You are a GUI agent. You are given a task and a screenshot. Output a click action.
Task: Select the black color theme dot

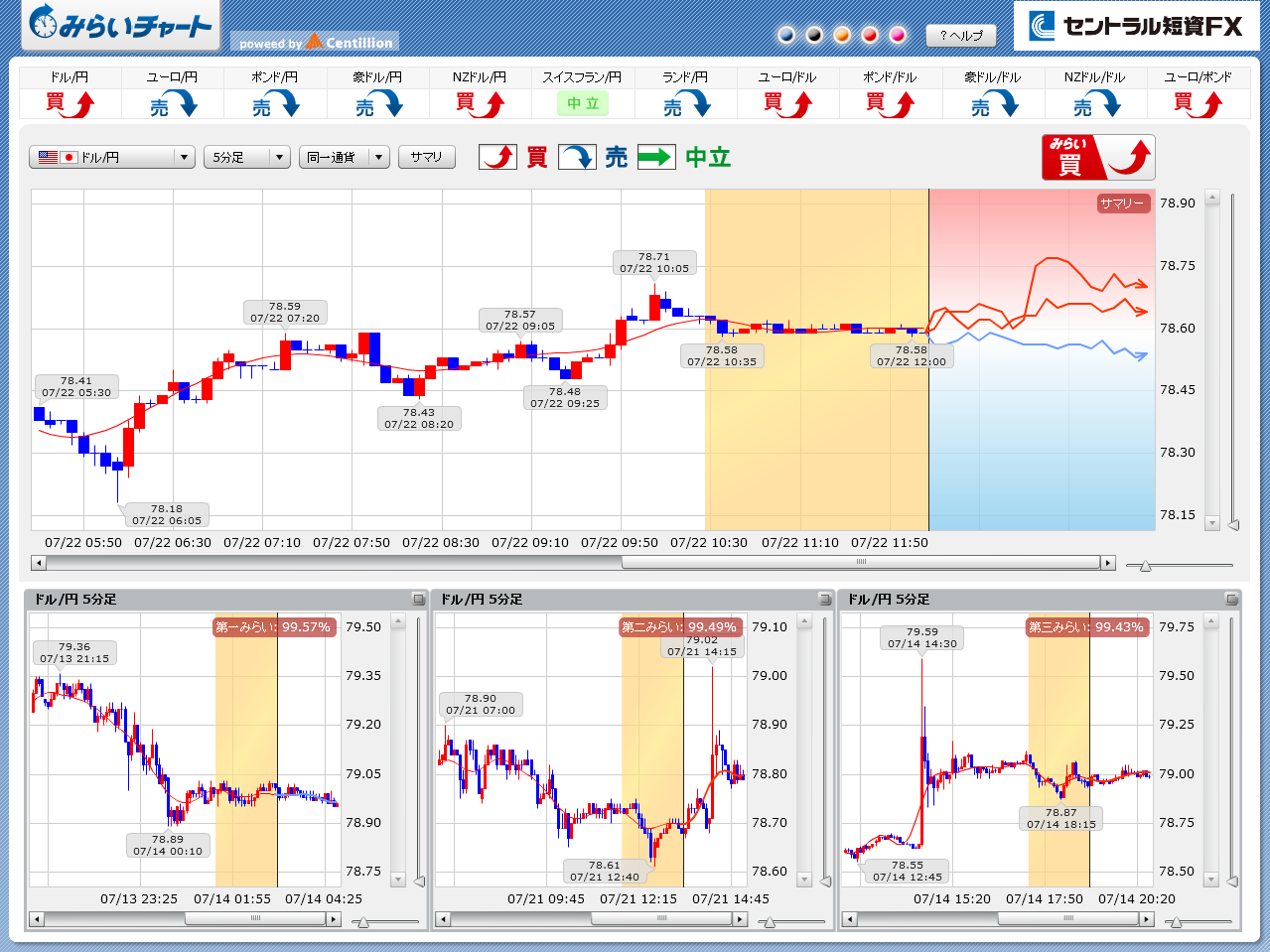[814, 35]
